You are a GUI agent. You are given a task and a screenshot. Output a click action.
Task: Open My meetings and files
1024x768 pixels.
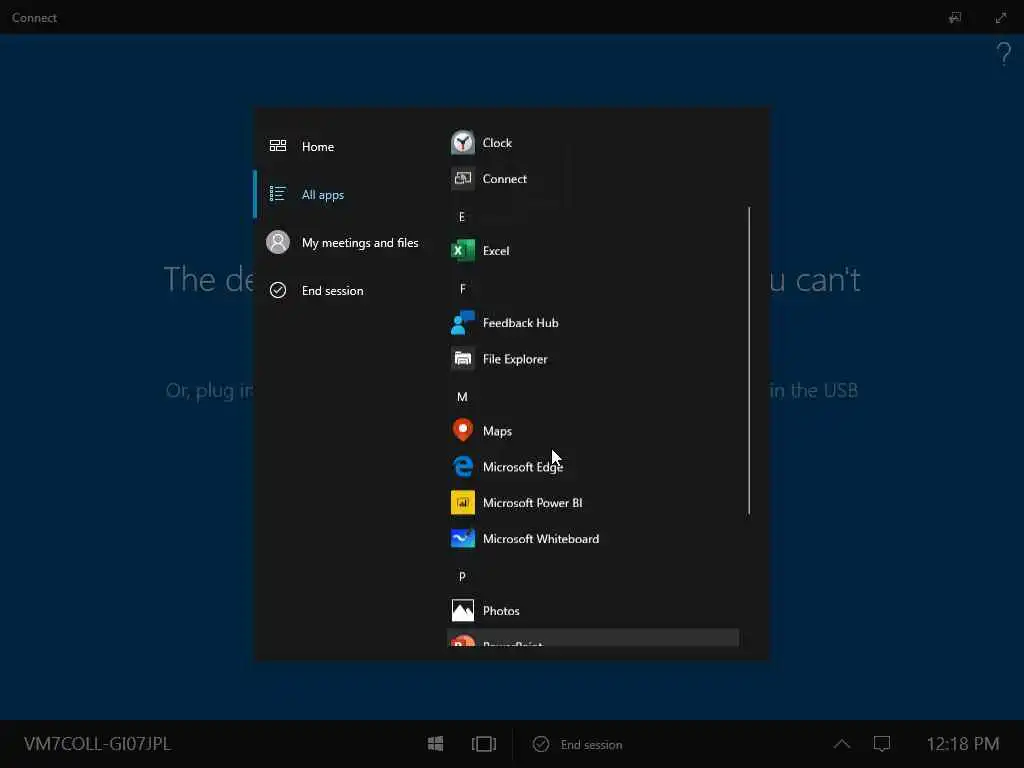pos(345,242)
